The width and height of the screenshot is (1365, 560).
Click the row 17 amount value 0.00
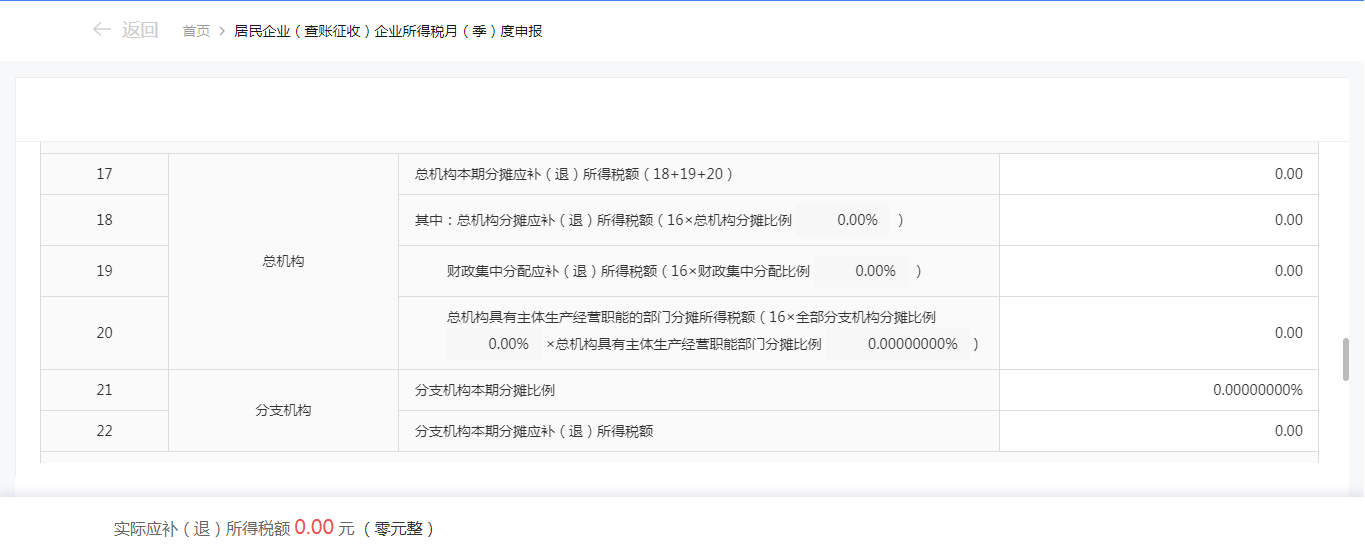(x=1289, y=174)
